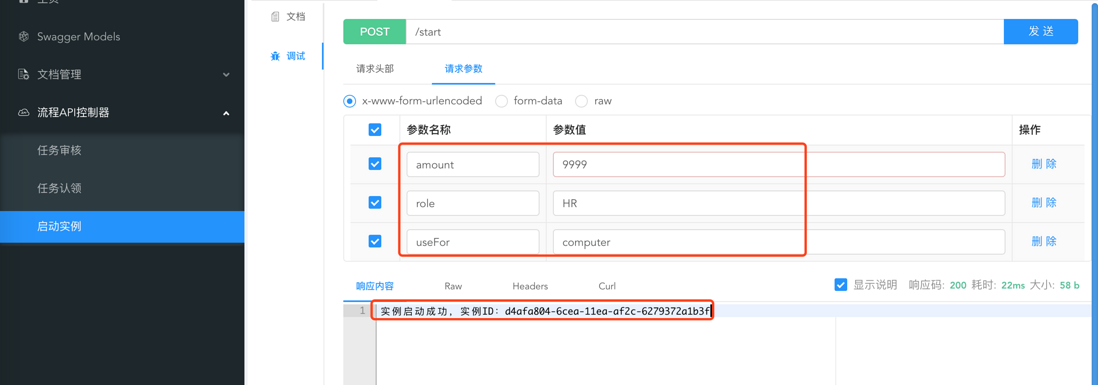Click the 调试 bug icon
This screenshot has width=1098, height=385.
pos(275,56)
